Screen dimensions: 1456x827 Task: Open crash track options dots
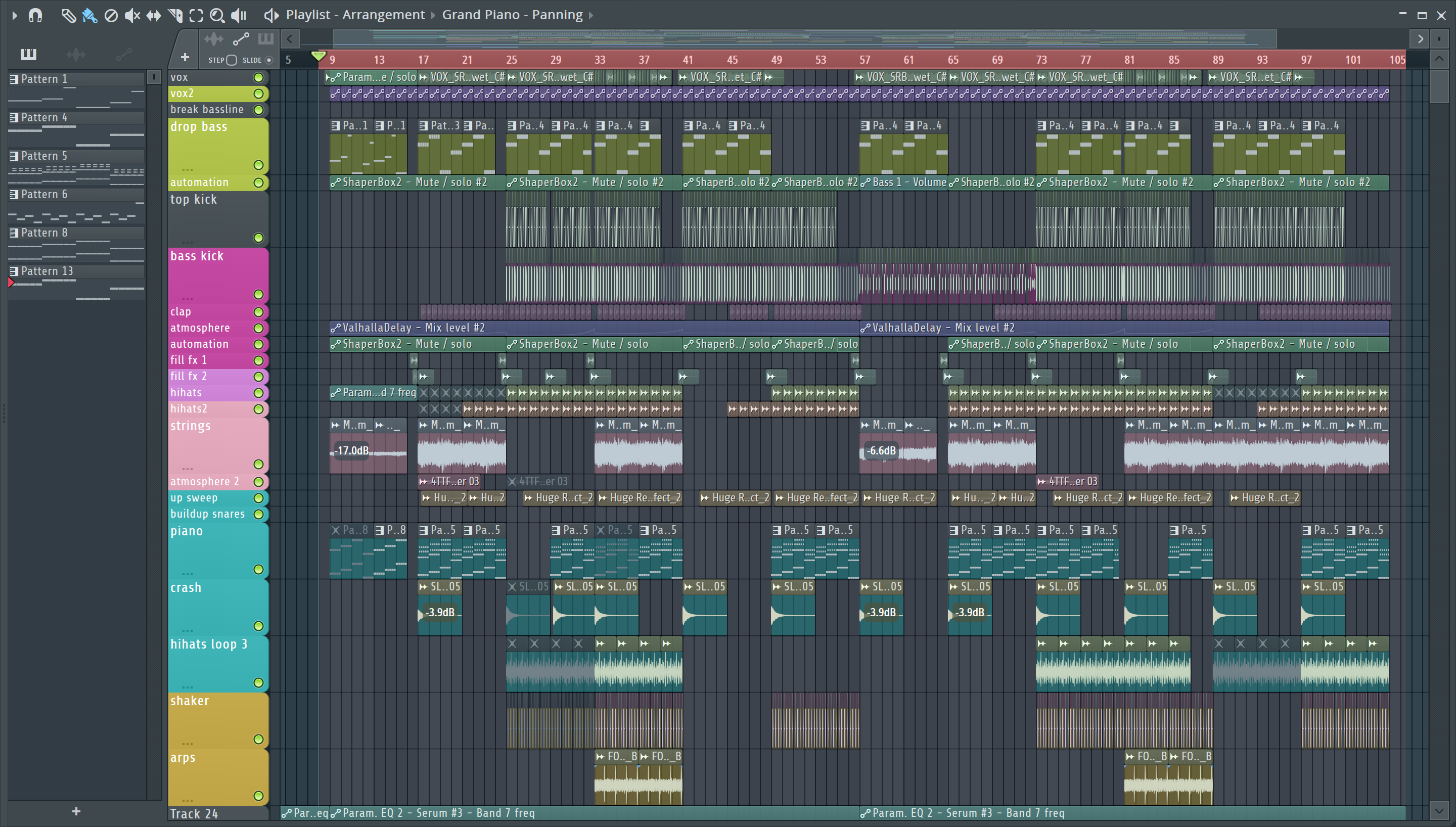(188, 630)
